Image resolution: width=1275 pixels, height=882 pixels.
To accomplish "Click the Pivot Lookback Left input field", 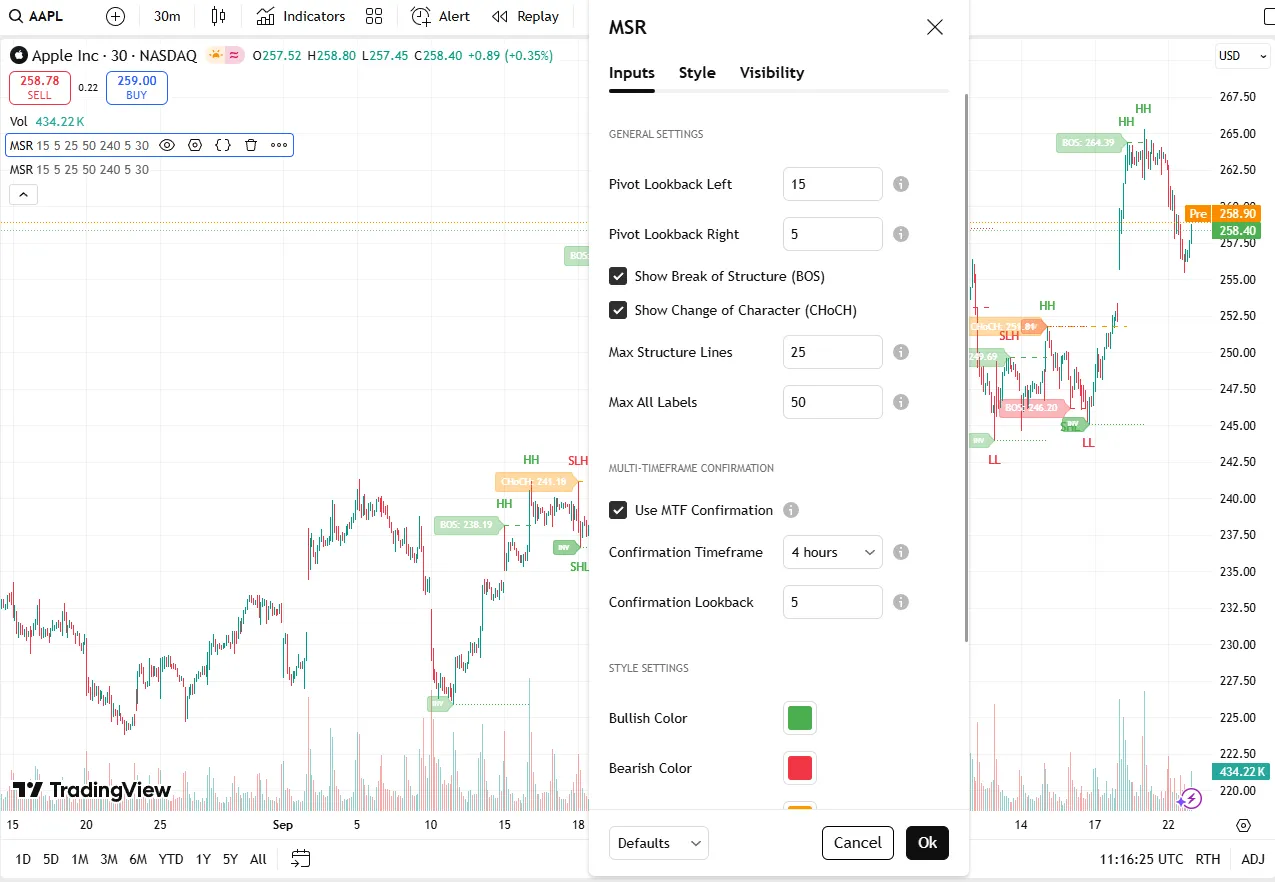I will point(832,184).
